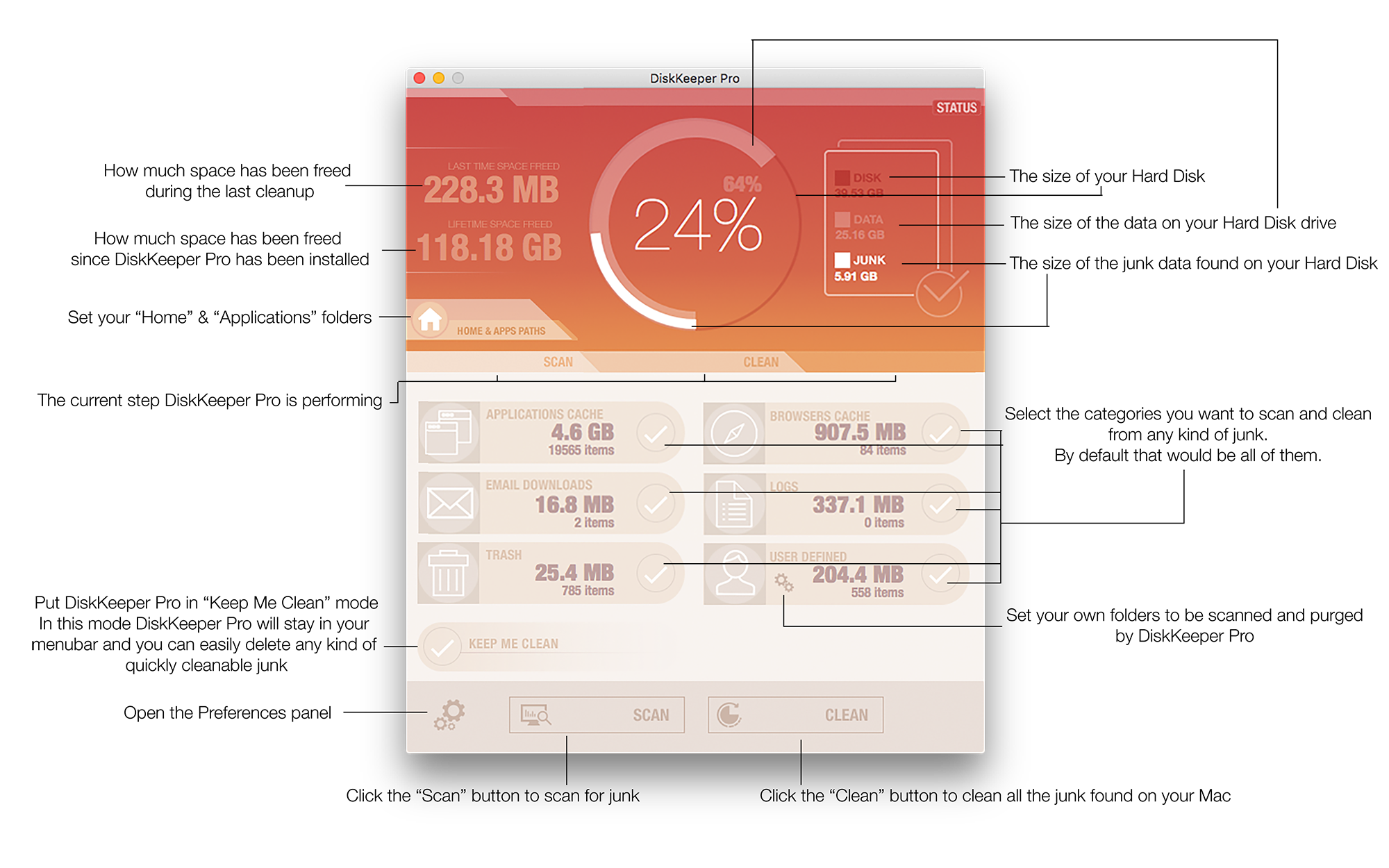The image size is (1389, 868).
Task: Click the Junk 5.91 GB value
Action: click(856, 276)
